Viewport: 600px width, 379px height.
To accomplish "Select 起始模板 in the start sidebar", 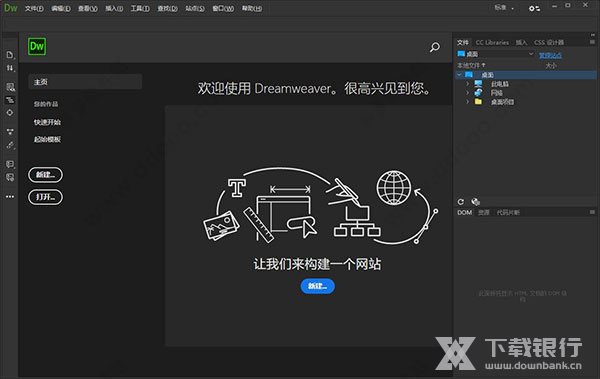I will [47, 139].
